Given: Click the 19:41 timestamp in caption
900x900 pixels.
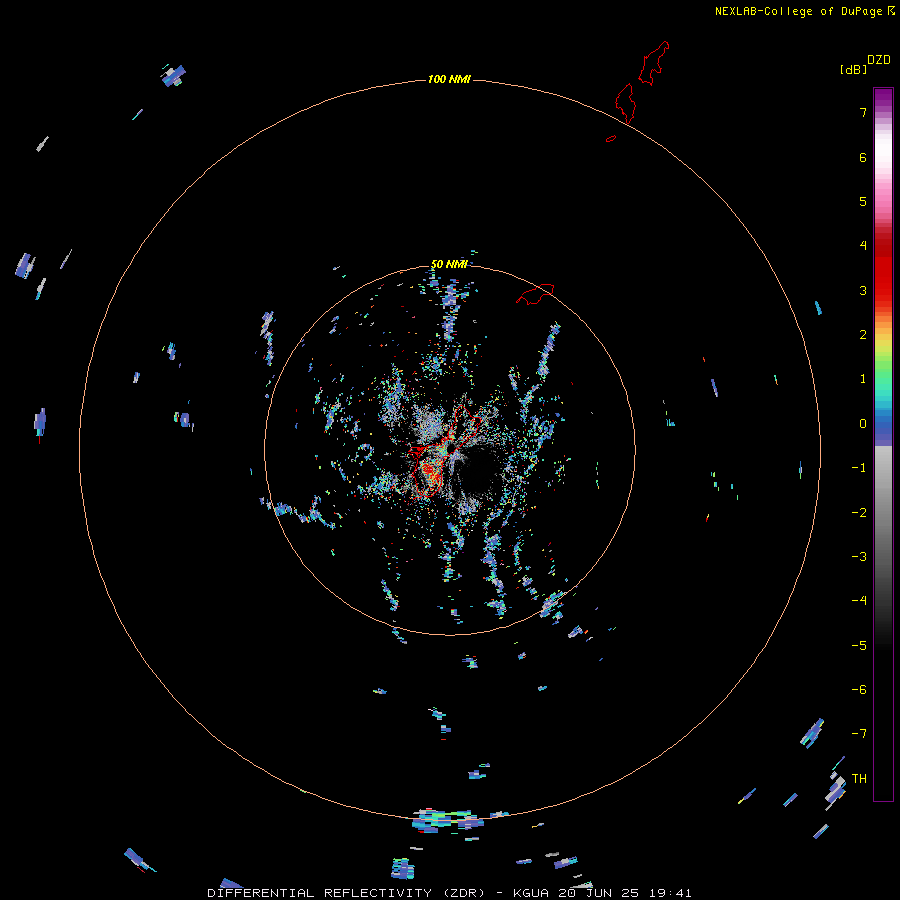Looking at the screenshot, I should (670, 893).
